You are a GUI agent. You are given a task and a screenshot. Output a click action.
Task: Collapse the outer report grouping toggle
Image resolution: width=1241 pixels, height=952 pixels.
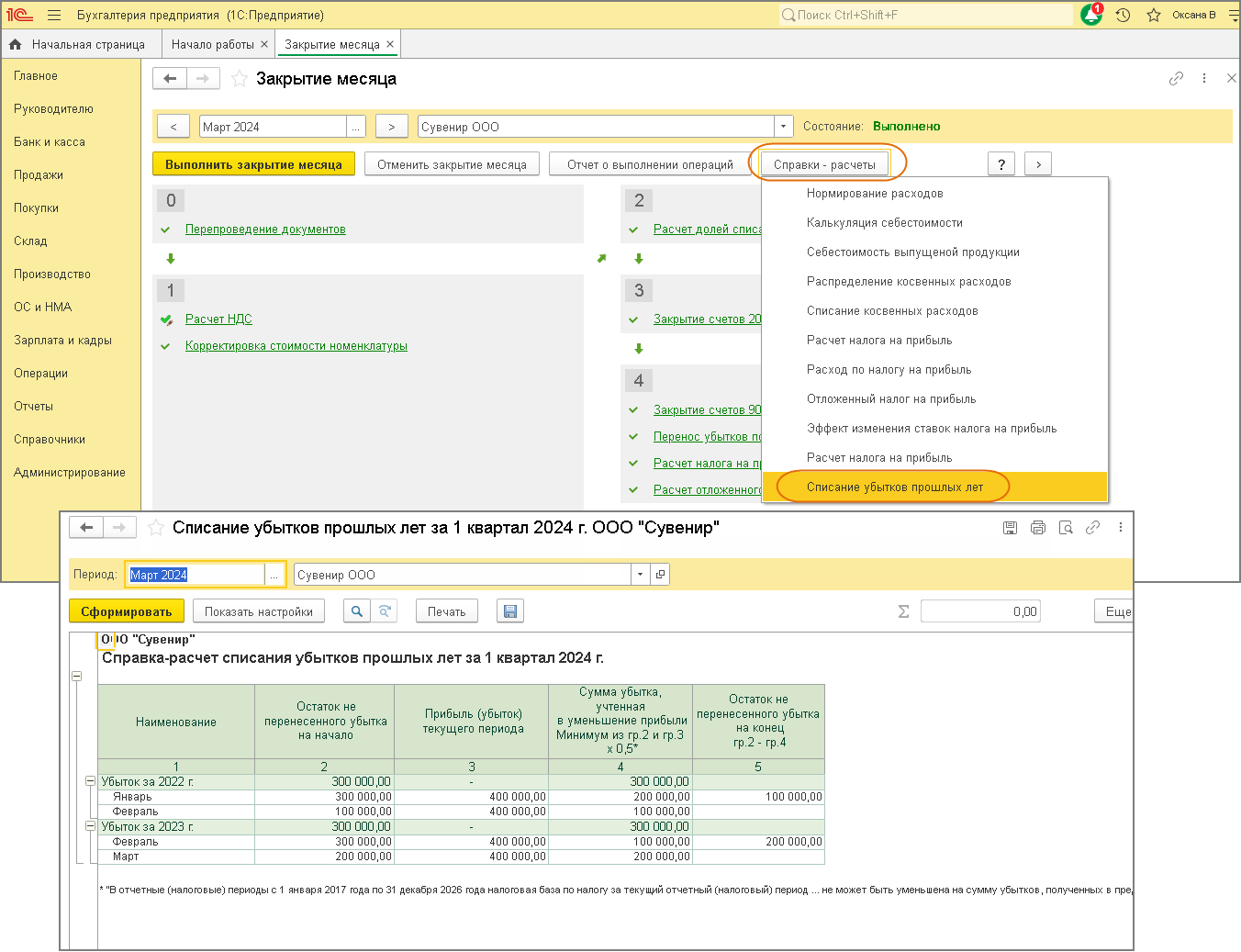tap(77, 676)
